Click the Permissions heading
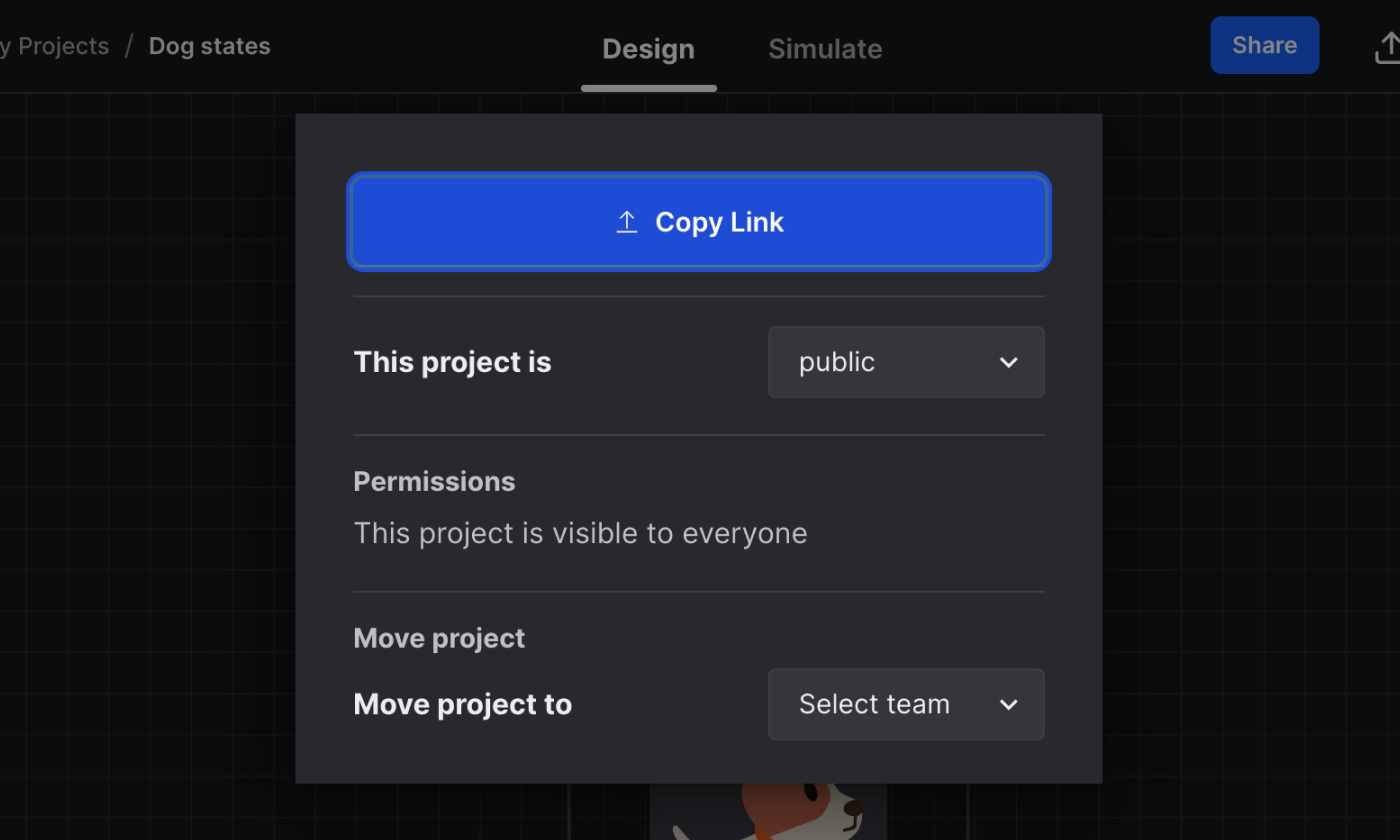The image size is (1400, 840). [x=434, y=481]
